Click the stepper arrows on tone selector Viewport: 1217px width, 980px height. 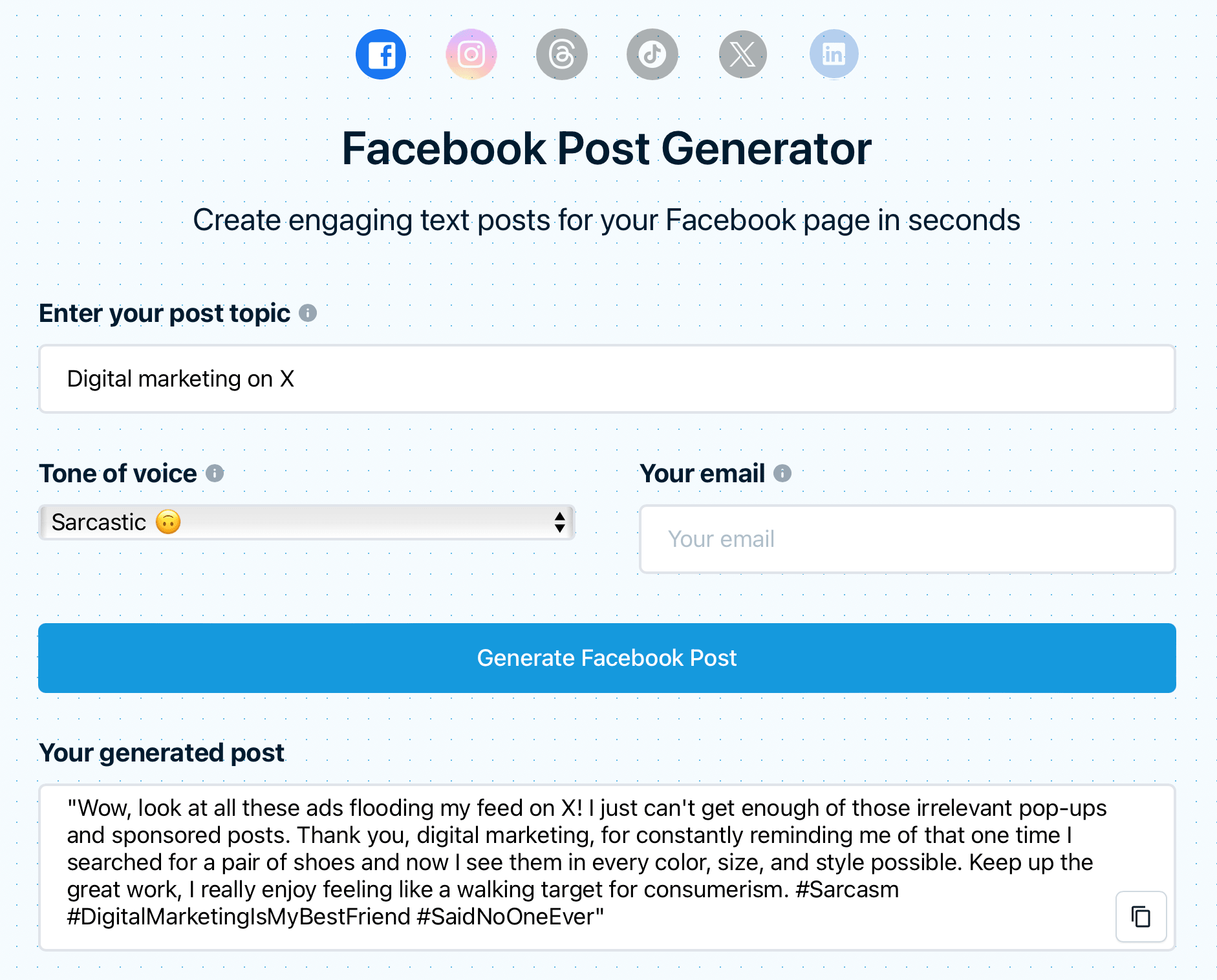[559, 522]
